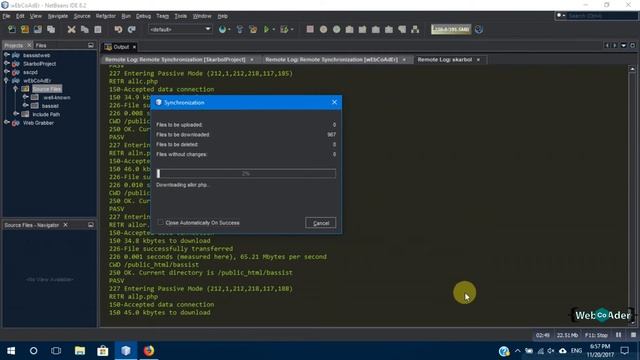The width and height of the screenshot is (640, 360).
Task: Close the Output tab
Action: click(x=134, y=47)
